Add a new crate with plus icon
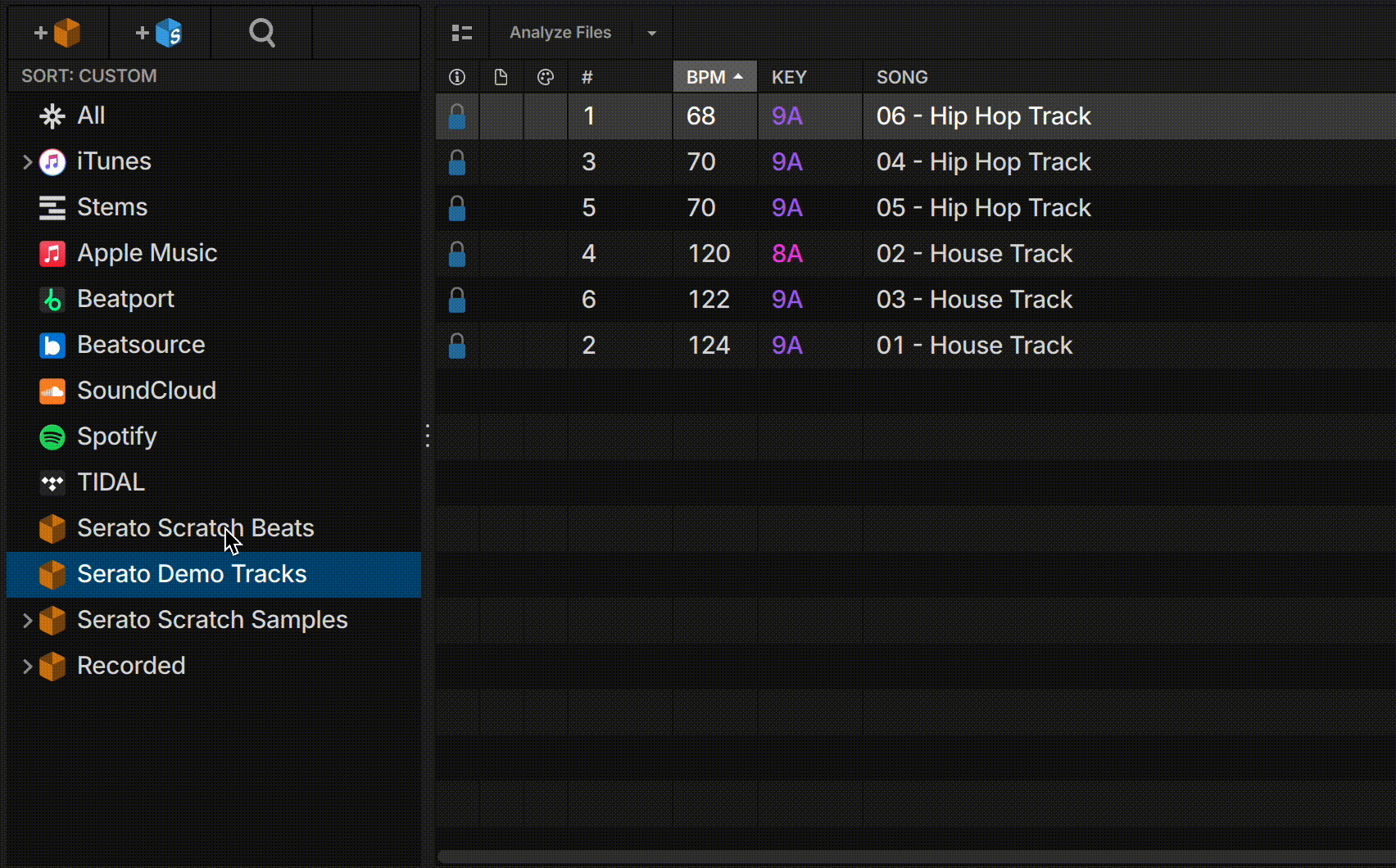 point(57,33)
